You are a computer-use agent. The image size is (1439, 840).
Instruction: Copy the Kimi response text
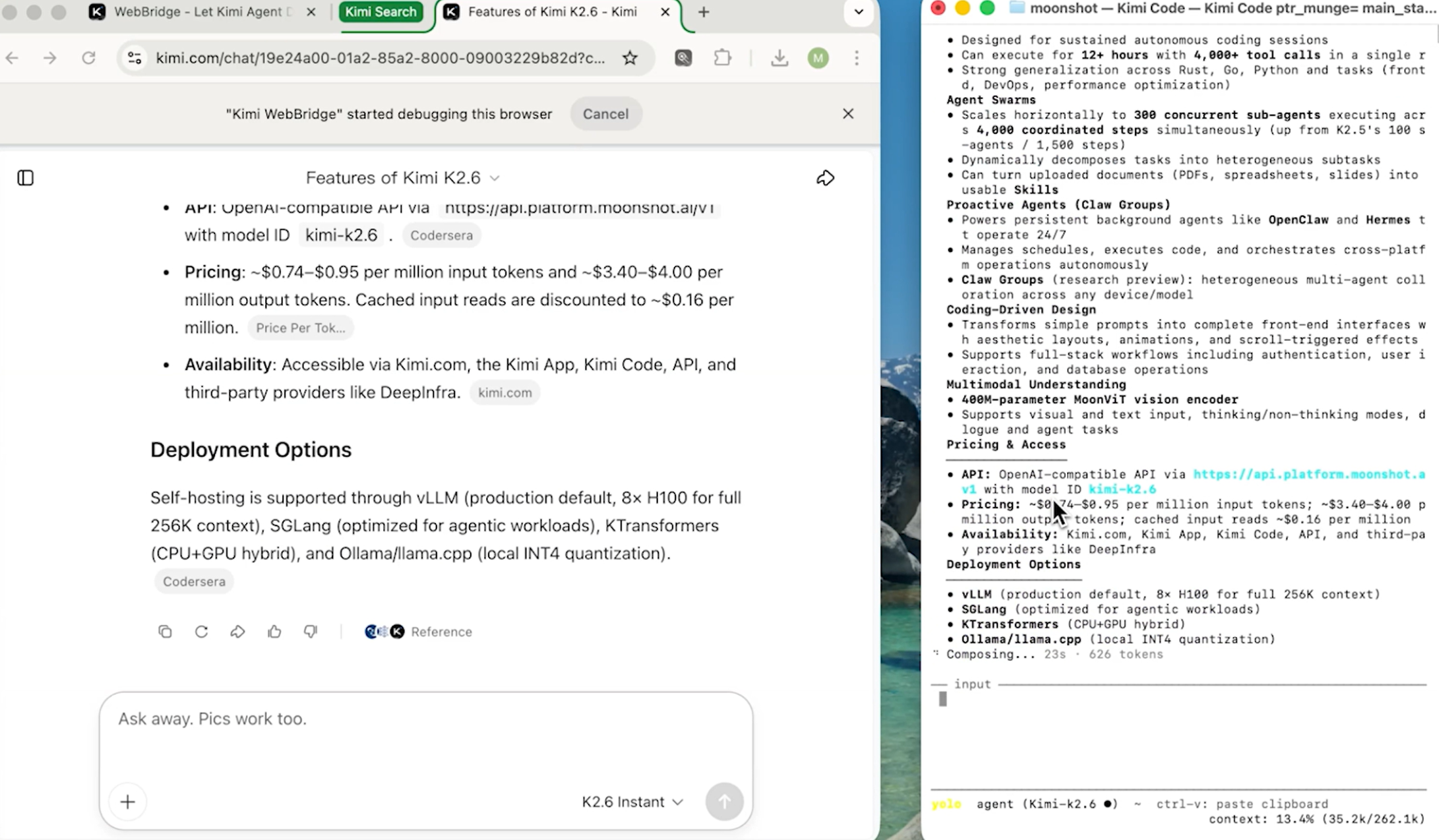[x=165, y=632]
